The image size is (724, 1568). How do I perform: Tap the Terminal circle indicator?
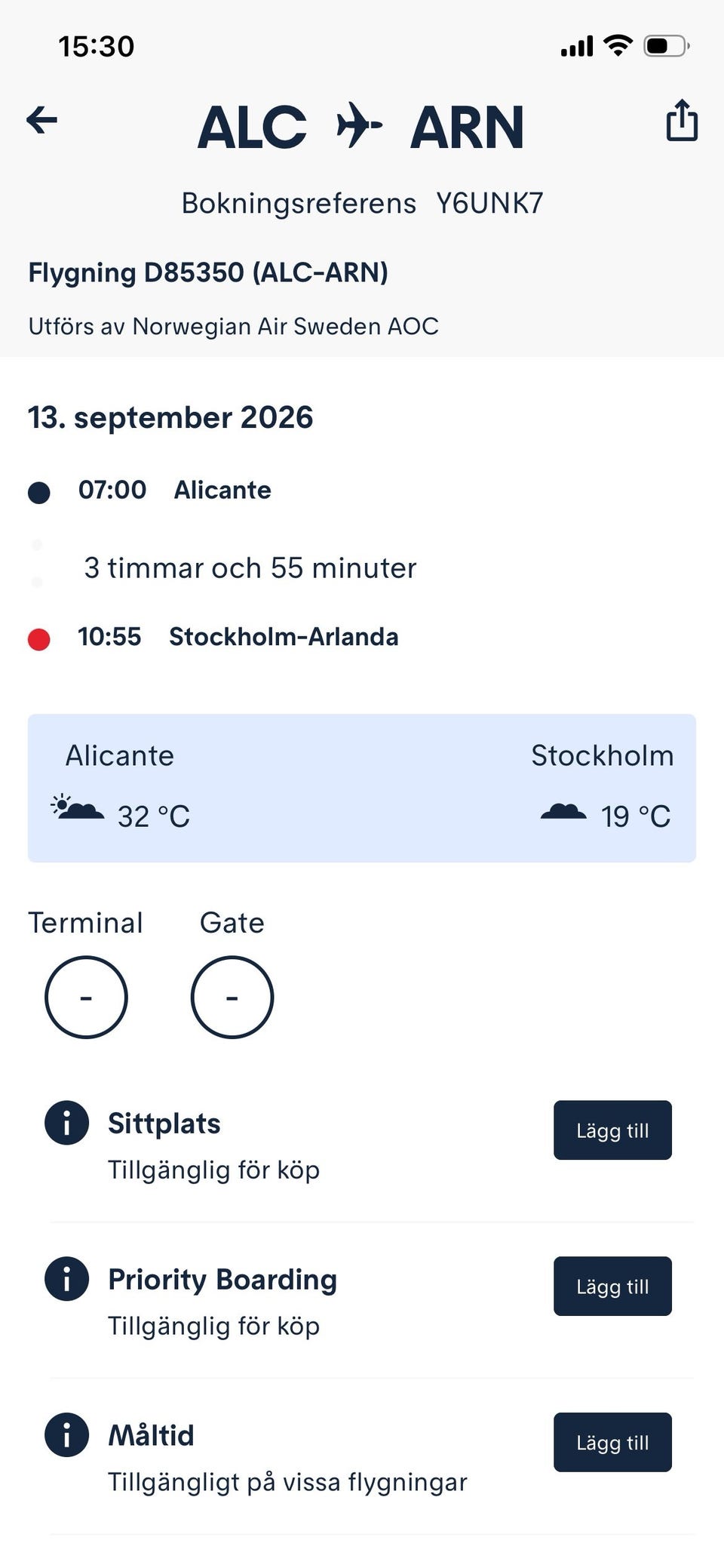coord(86,998)
